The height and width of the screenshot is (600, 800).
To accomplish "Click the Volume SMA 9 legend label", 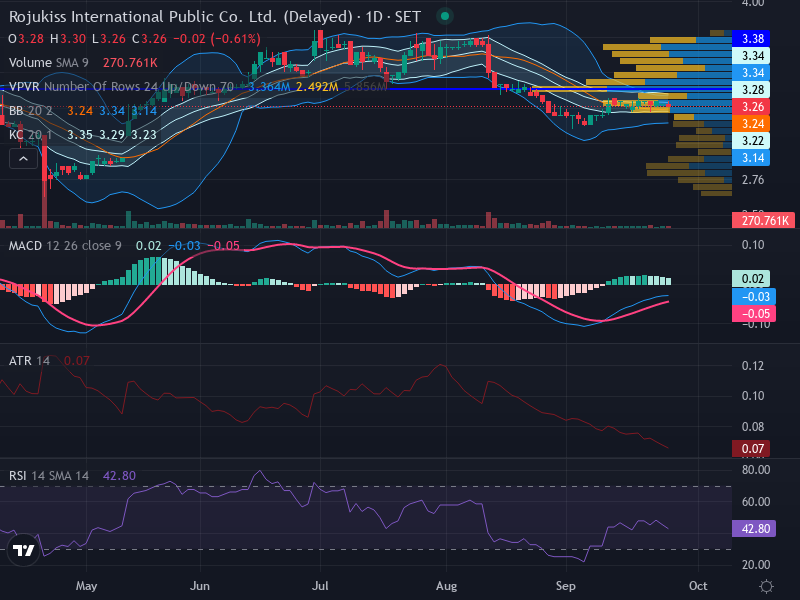I will [48, 63].
